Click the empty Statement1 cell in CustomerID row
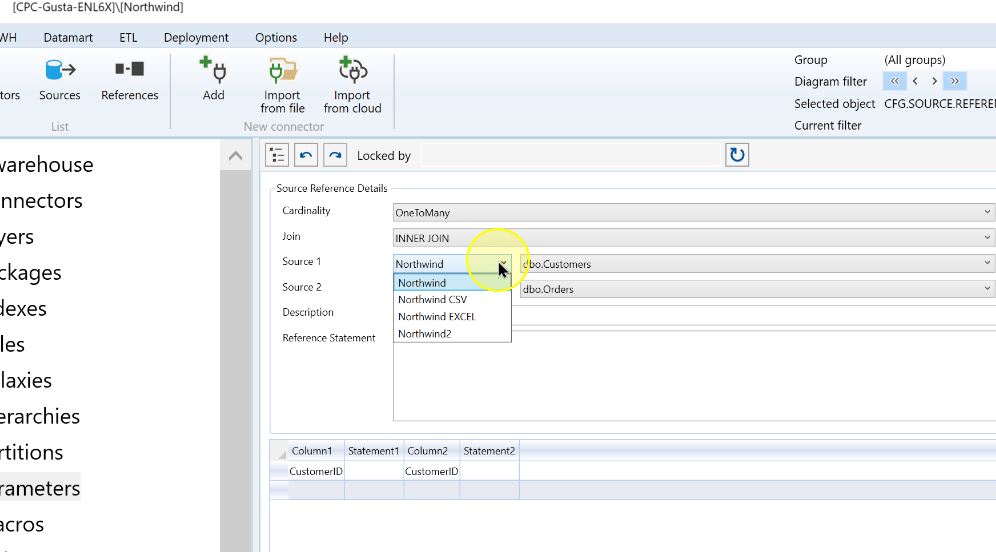The image size is (996, 552). (374, 471)
